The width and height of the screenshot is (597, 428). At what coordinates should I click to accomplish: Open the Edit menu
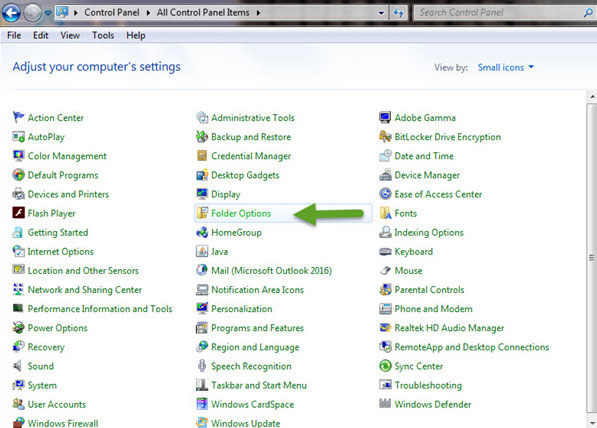coord(40,35)
